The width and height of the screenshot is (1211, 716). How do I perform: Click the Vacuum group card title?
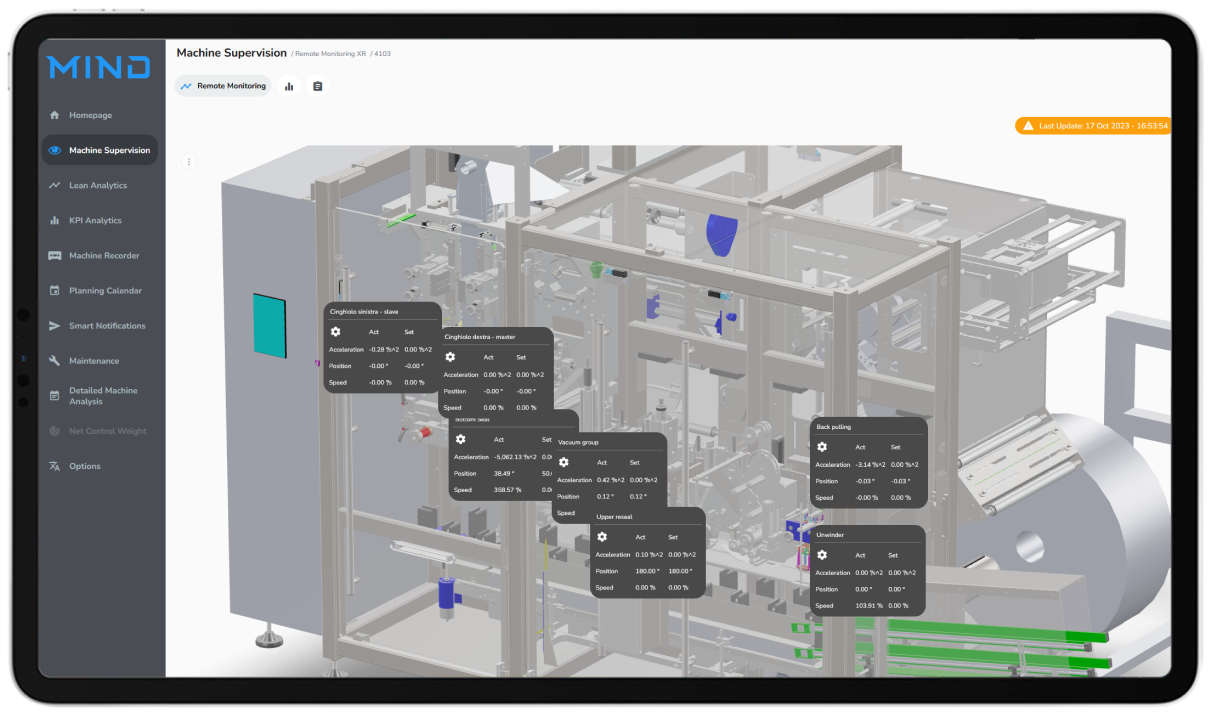tap(578, 442)
